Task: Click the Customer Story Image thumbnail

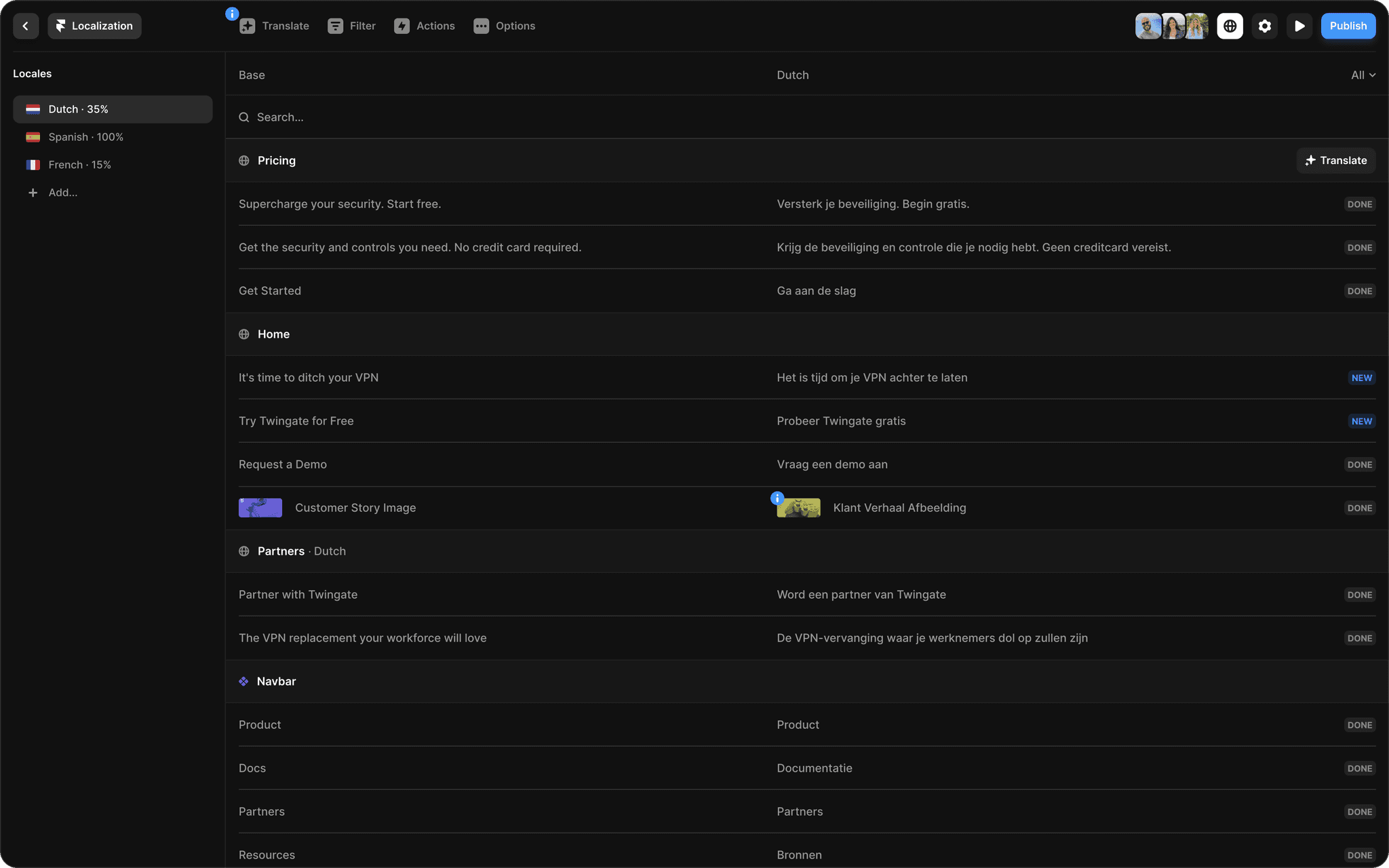Action: tap(260, 508)
